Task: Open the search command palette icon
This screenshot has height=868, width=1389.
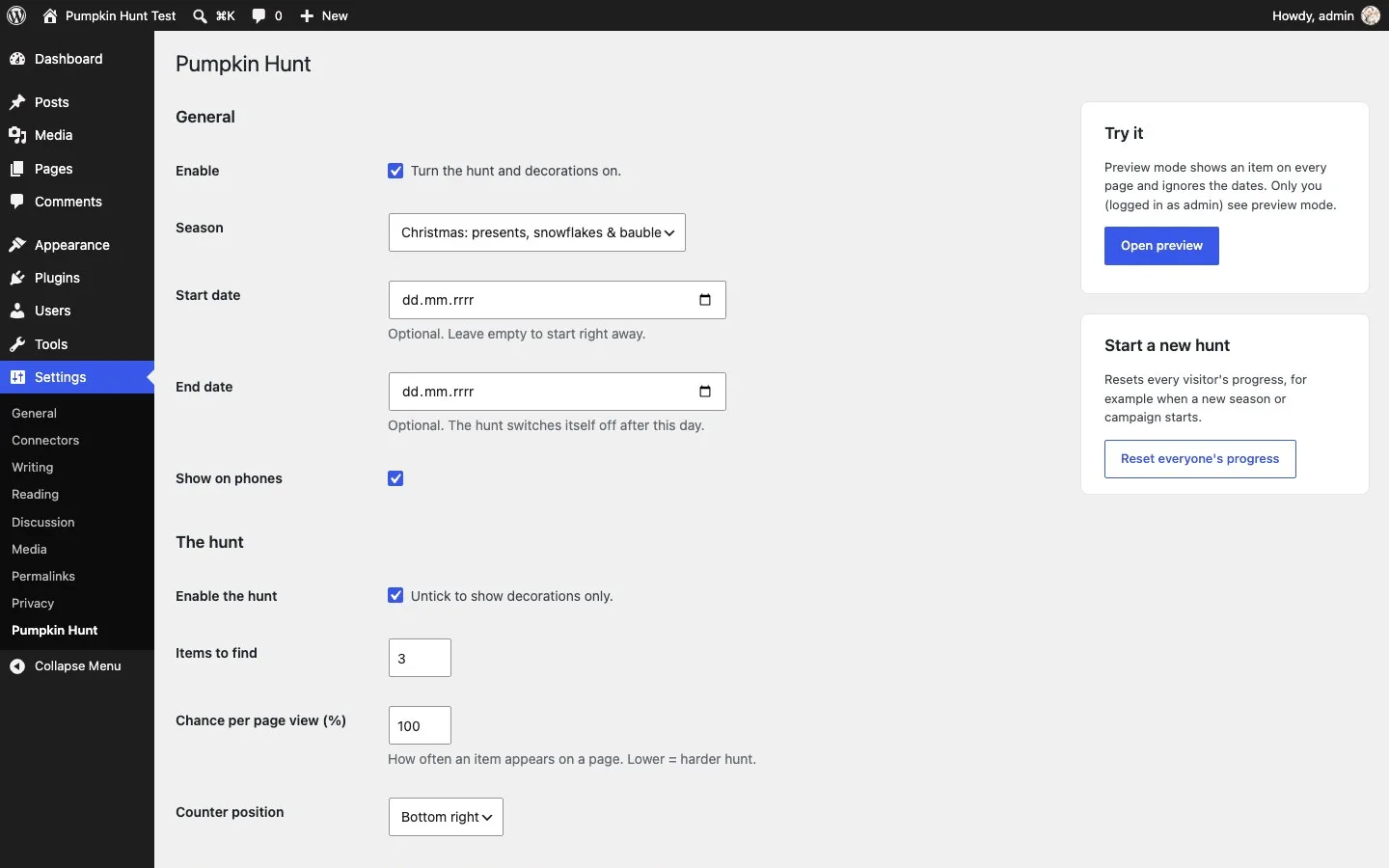Action: [x=200, y=15]
